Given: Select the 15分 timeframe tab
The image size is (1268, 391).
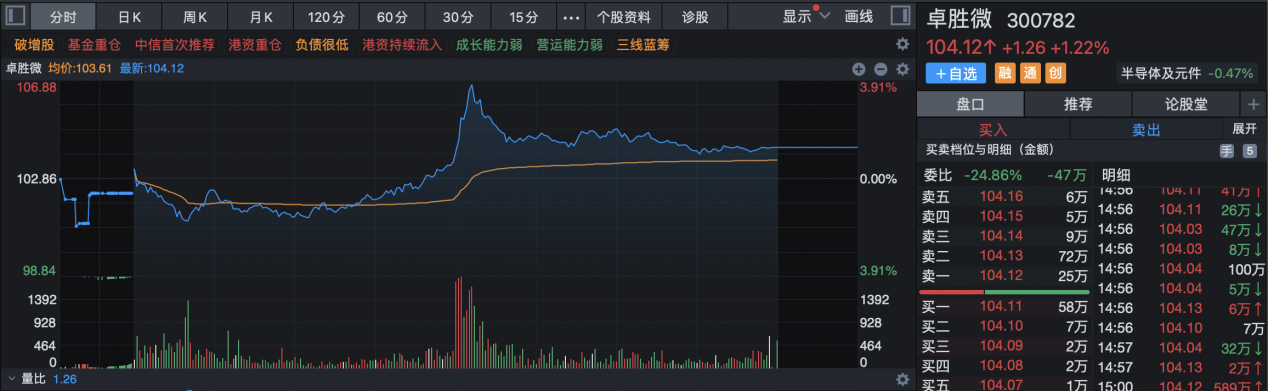Looking at the screenshot, I should [523, 17].
